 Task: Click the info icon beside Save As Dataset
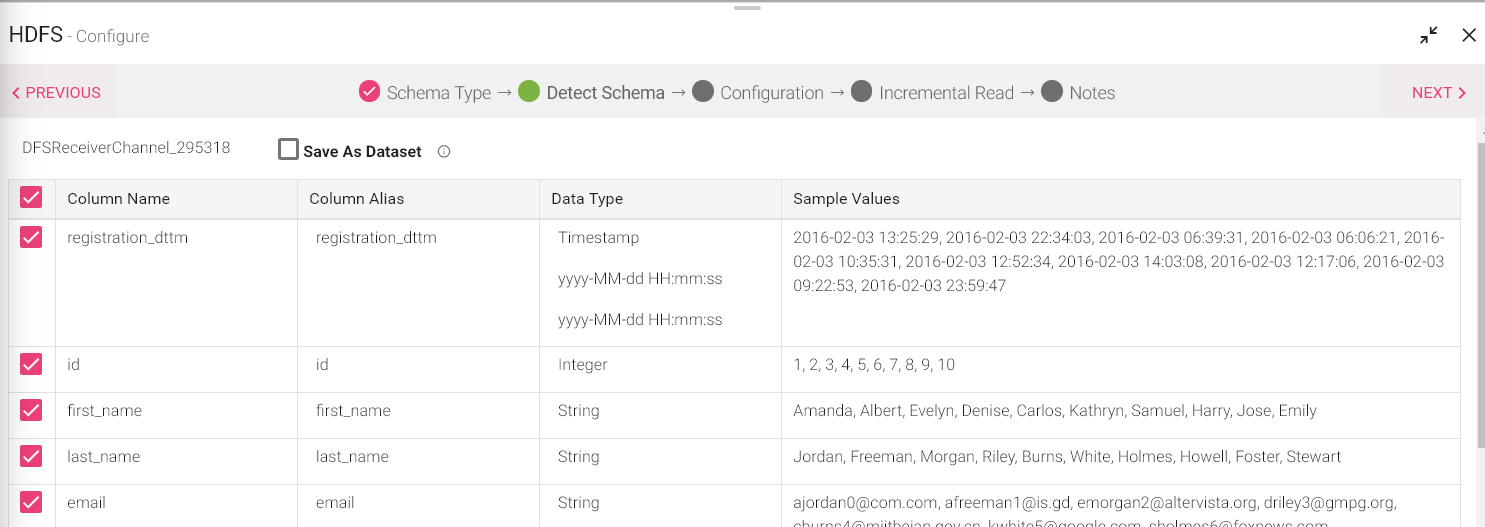(444, 152)
